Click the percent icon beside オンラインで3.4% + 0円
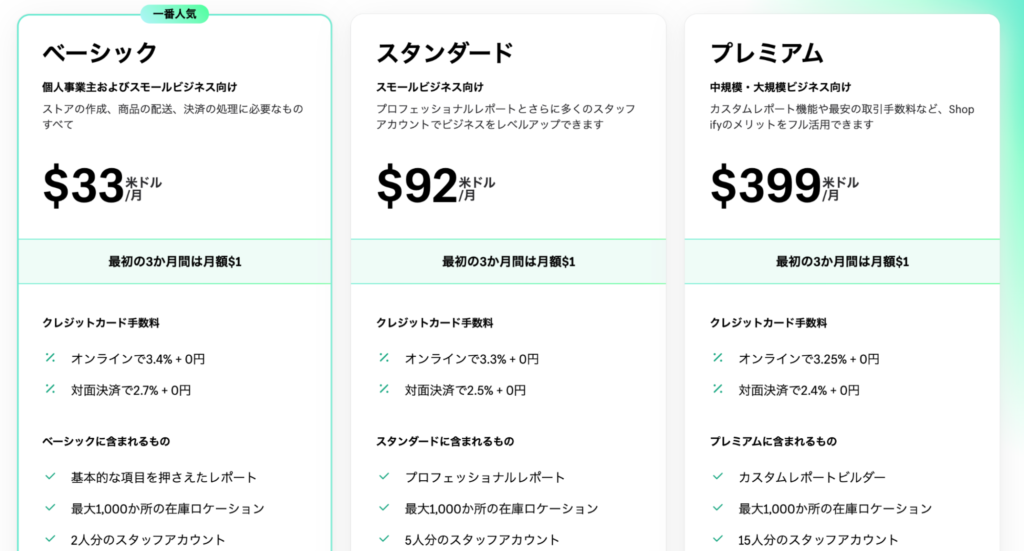1024x551 pixels. (x=50, y=358)
